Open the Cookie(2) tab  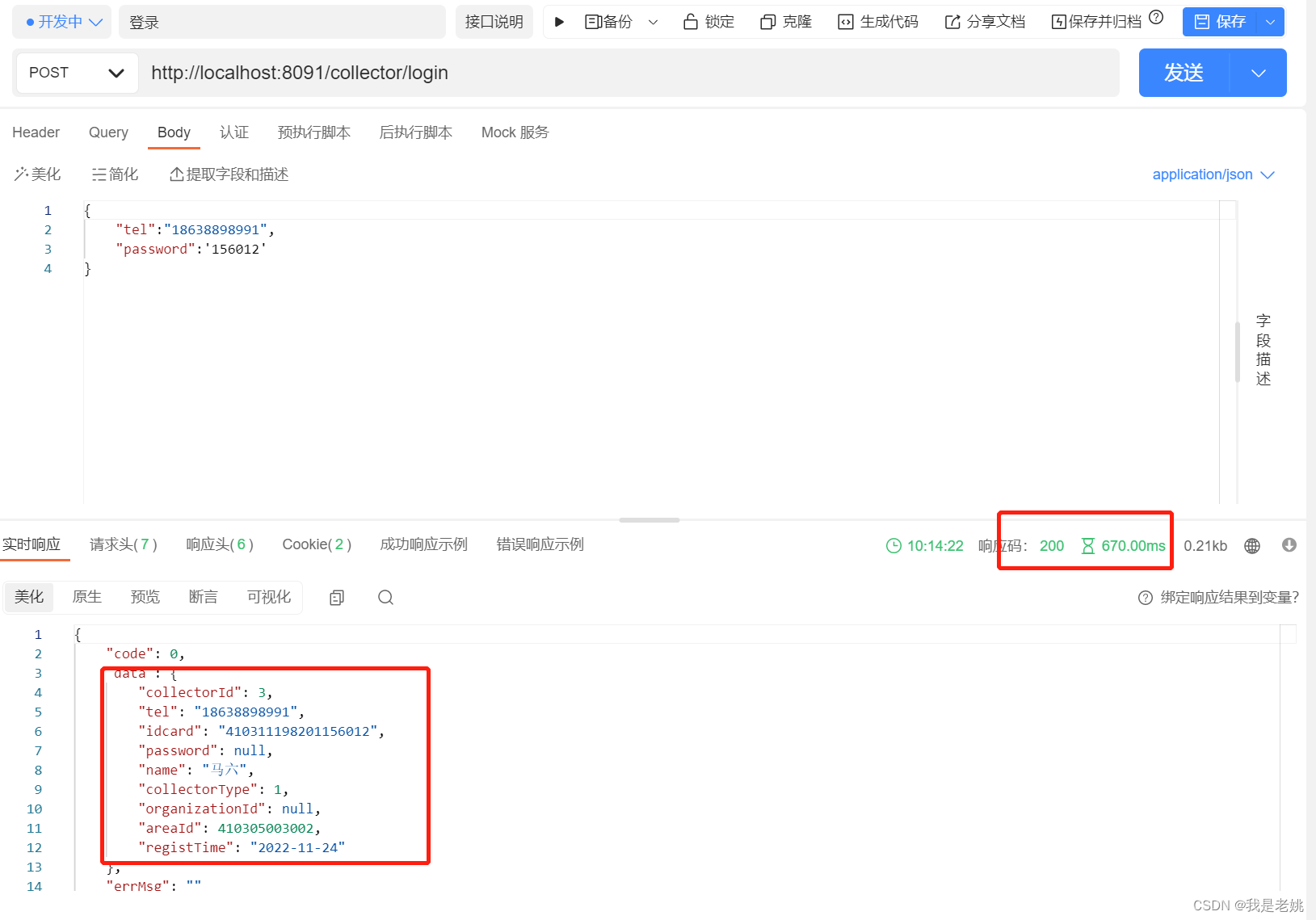[x=317, y=544]
